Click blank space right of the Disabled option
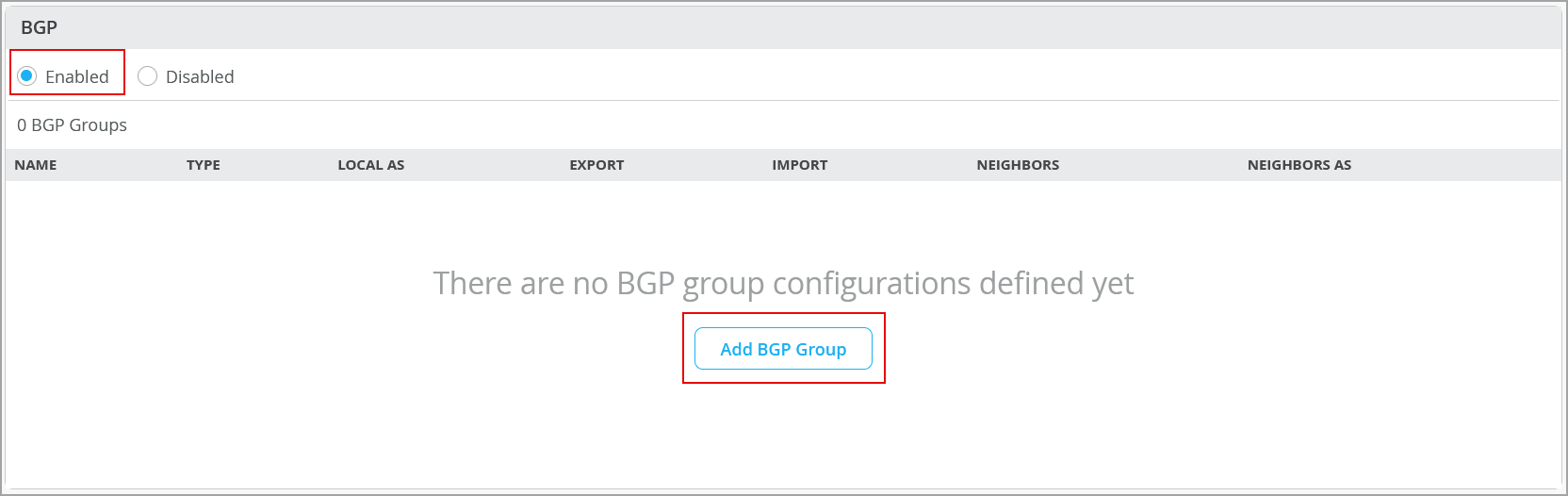This screenshot has width=1568, height=496. [754, 76]
